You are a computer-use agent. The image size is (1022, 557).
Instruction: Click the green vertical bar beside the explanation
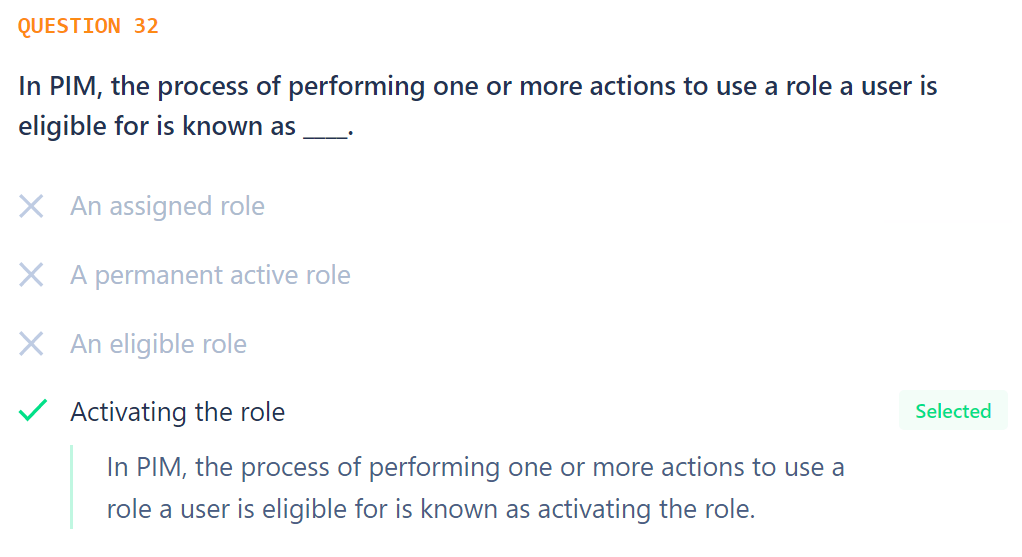(x=72, y=487)
